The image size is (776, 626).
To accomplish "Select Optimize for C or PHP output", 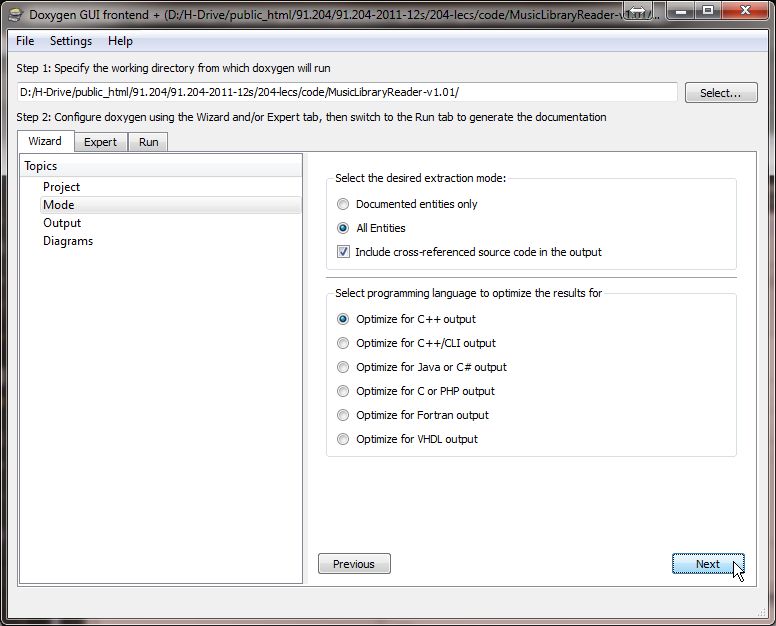I will click(415, 391).
